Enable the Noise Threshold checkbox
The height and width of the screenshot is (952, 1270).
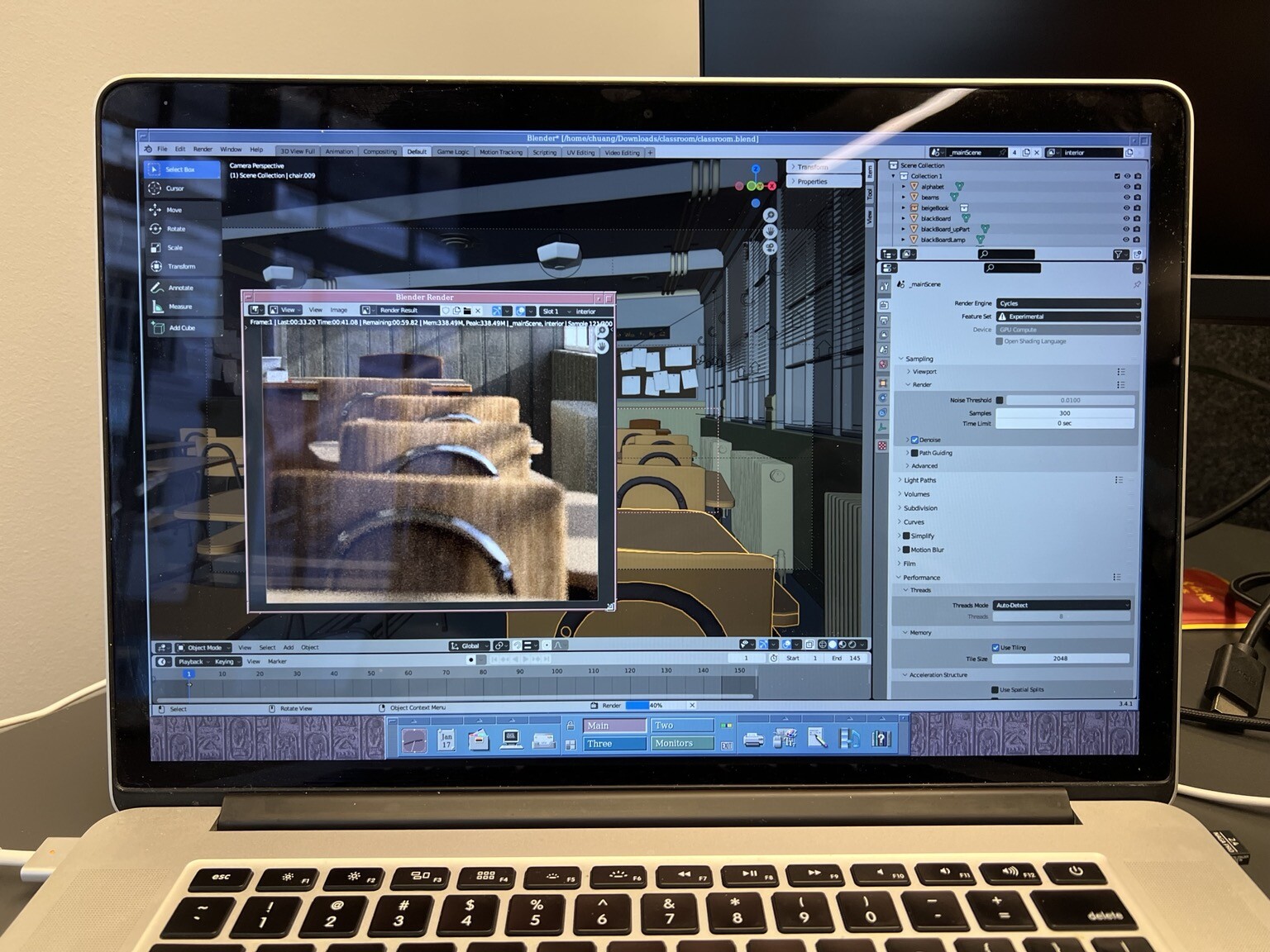pyautogui.click(x=1000, y=400)
